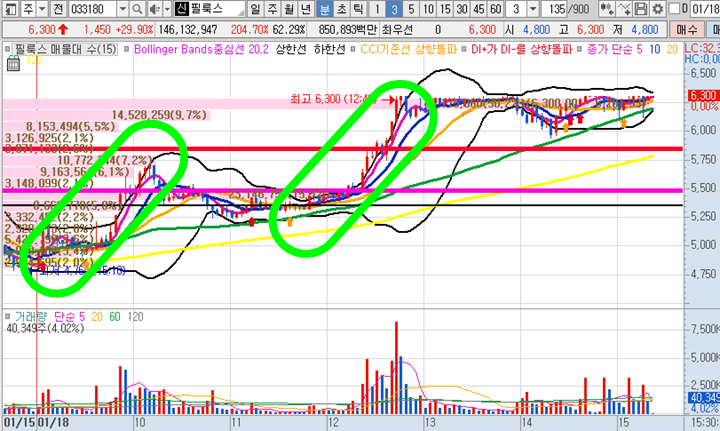Viewport: 720px width, 431px height.
Task: Click the square marker before CCI기준선 legend
Action: [x=353, y=49]
